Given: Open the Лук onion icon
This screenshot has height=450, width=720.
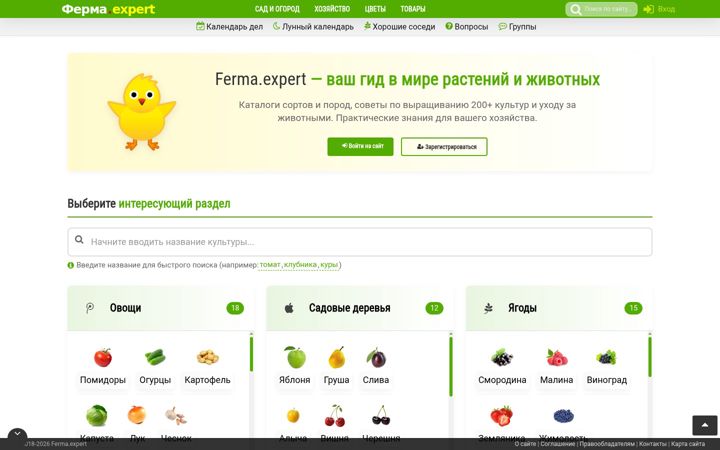Looking at the screenshot, I should (137, 415).
